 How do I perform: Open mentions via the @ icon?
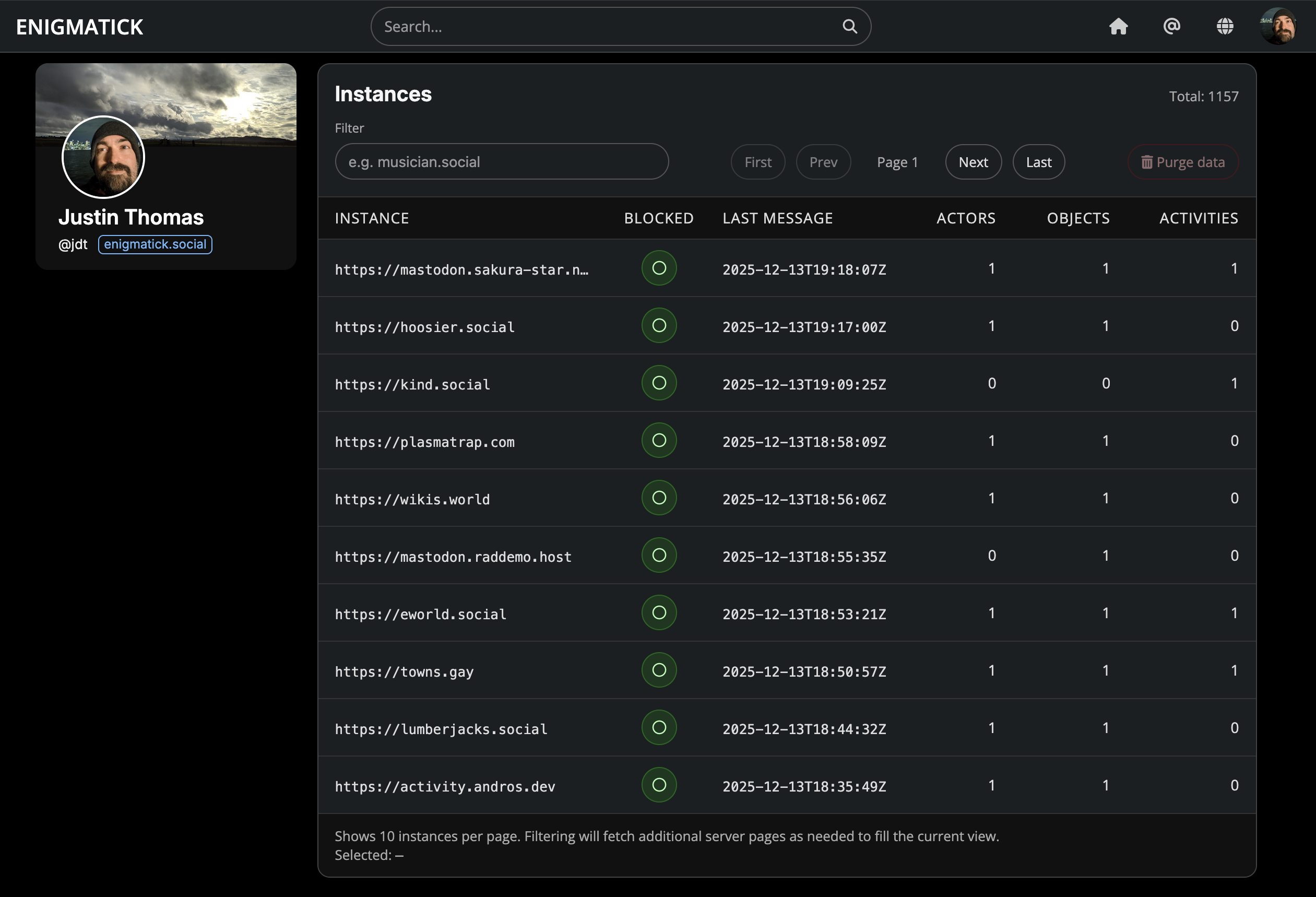point(1171,26)
